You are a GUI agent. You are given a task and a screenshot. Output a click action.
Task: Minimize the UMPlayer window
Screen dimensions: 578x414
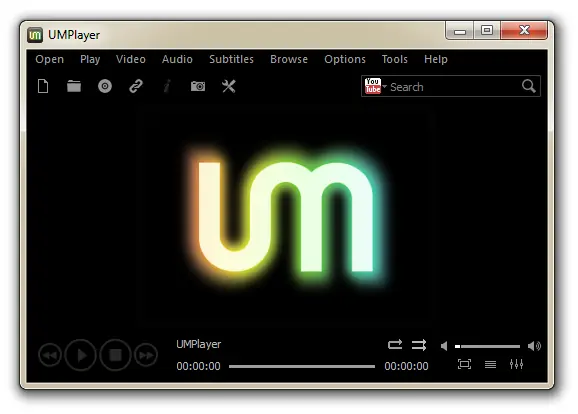coord(459,30)
